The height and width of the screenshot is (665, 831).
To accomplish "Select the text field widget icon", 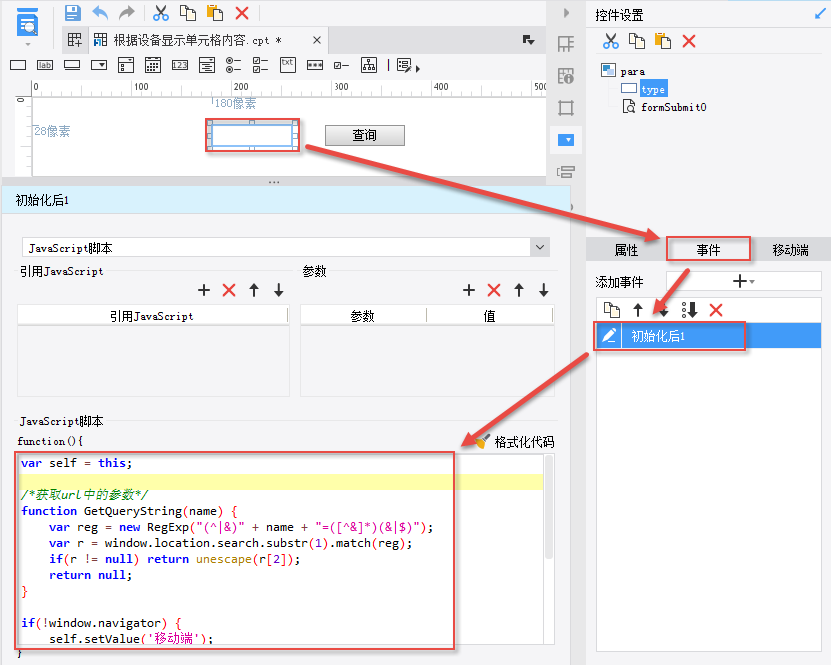I will 18,65.
